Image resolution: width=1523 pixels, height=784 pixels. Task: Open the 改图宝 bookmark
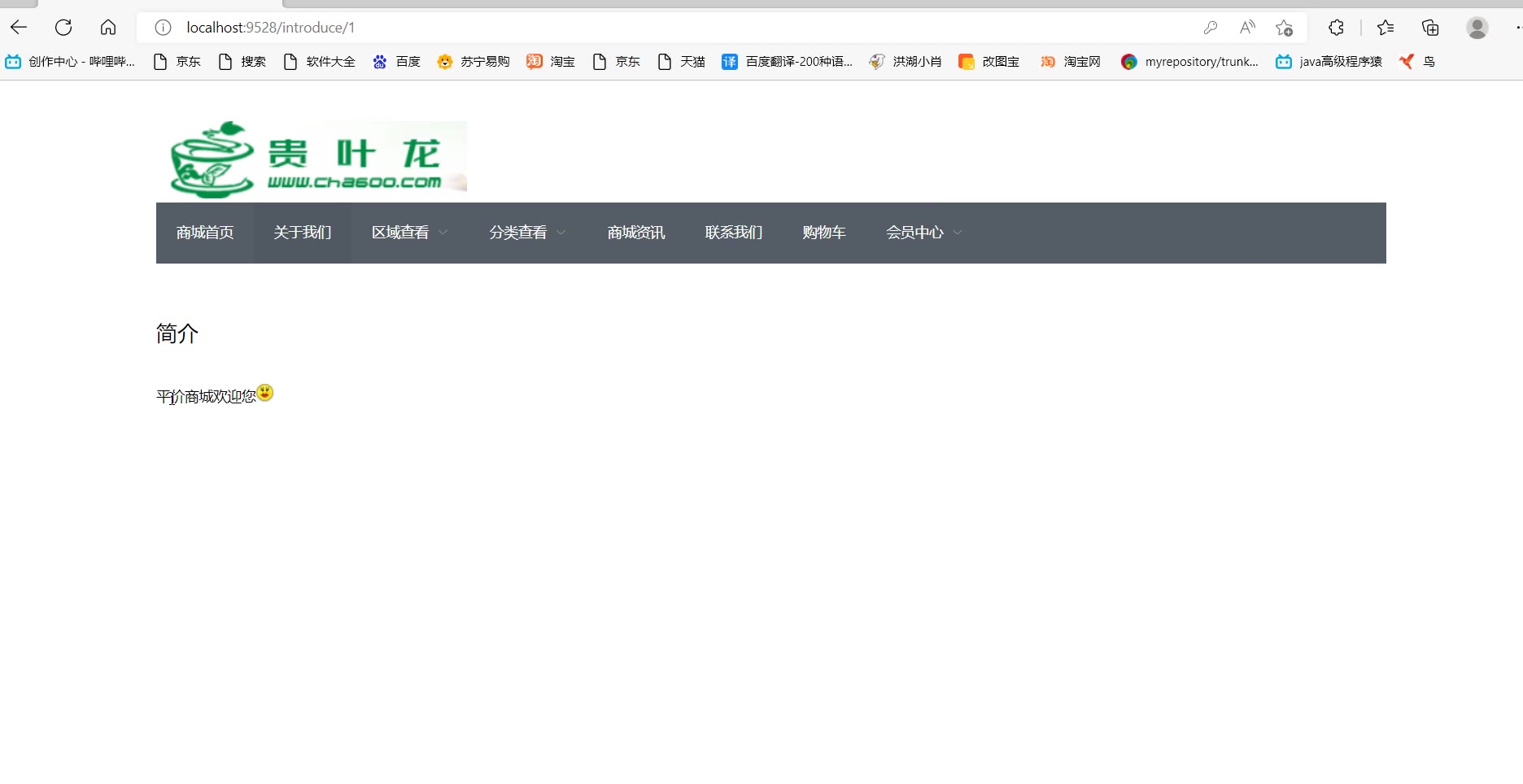pyautogui.click(x=988, y=62)
